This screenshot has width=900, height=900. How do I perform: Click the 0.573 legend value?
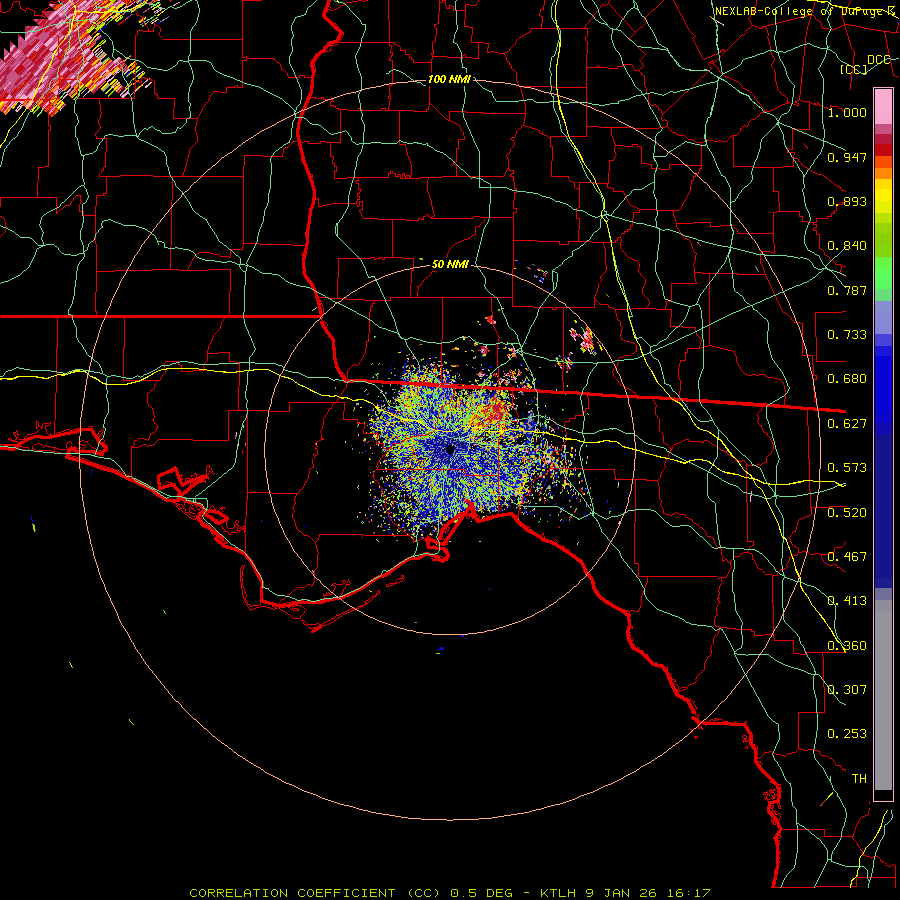click(x=847, y=468)
